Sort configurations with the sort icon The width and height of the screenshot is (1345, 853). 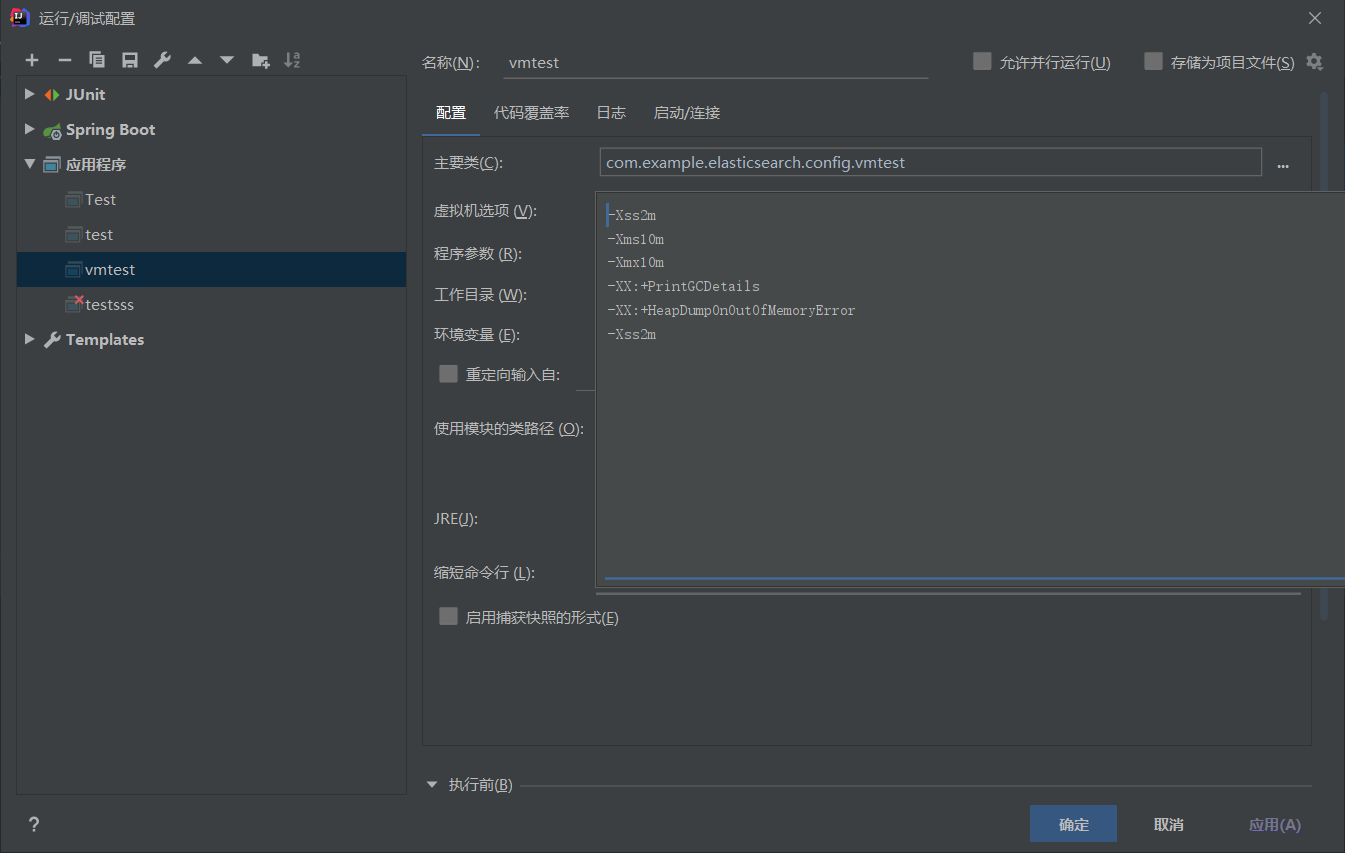click(x=292, y=60)
